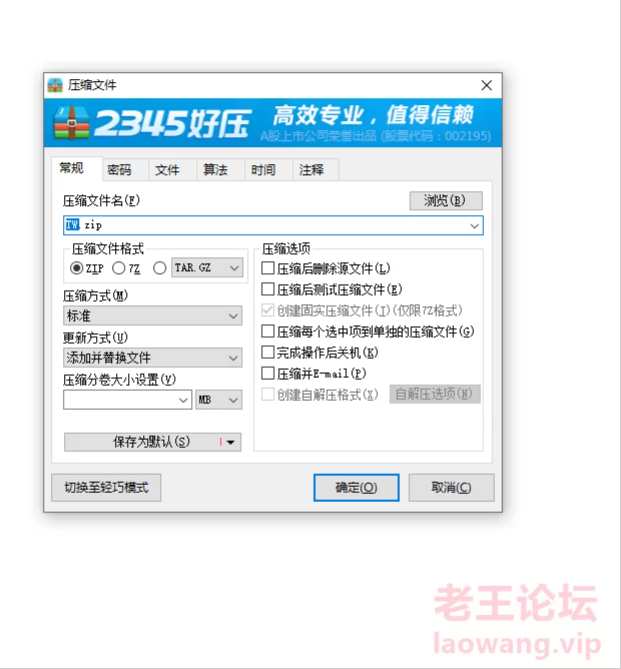The image size is (621, 669).
Task: Select the radio button beside TAR.GZ
Action: (160, 268)
